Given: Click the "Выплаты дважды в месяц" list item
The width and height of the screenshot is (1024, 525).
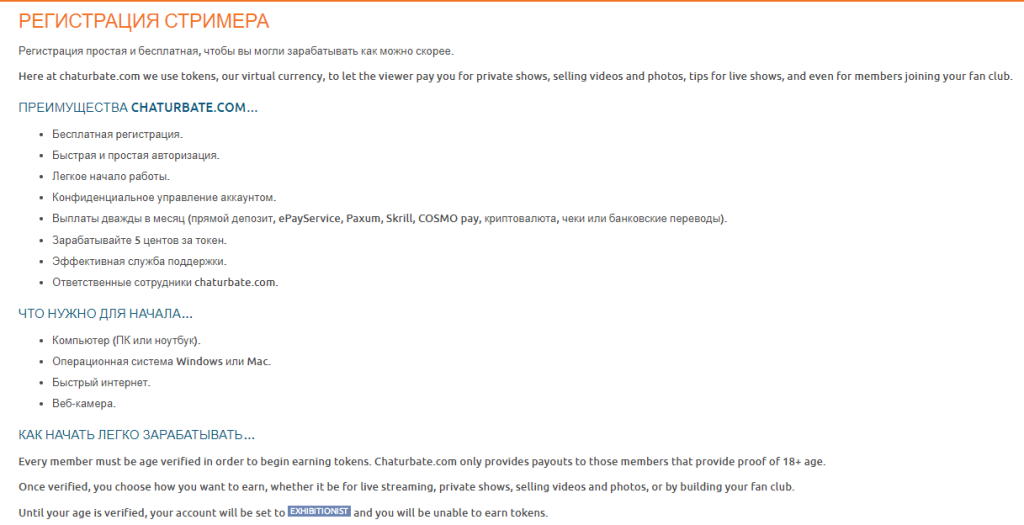Looking at the screenshot, I should click(x=390, y=218).
